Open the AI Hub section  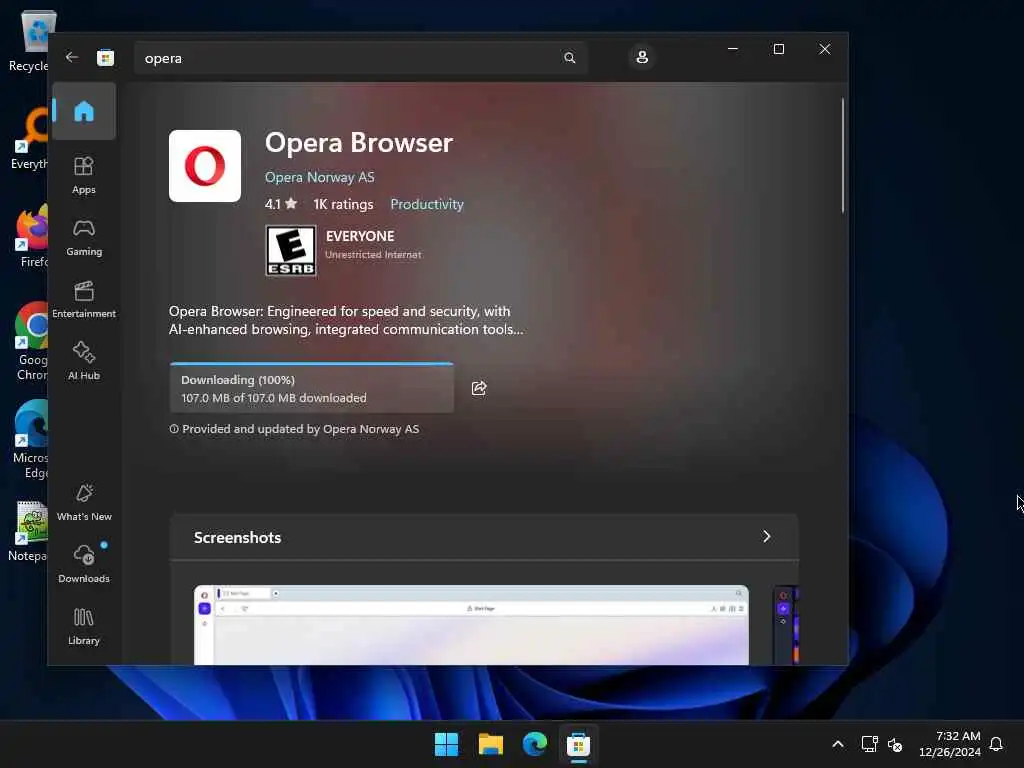point(84,360)
